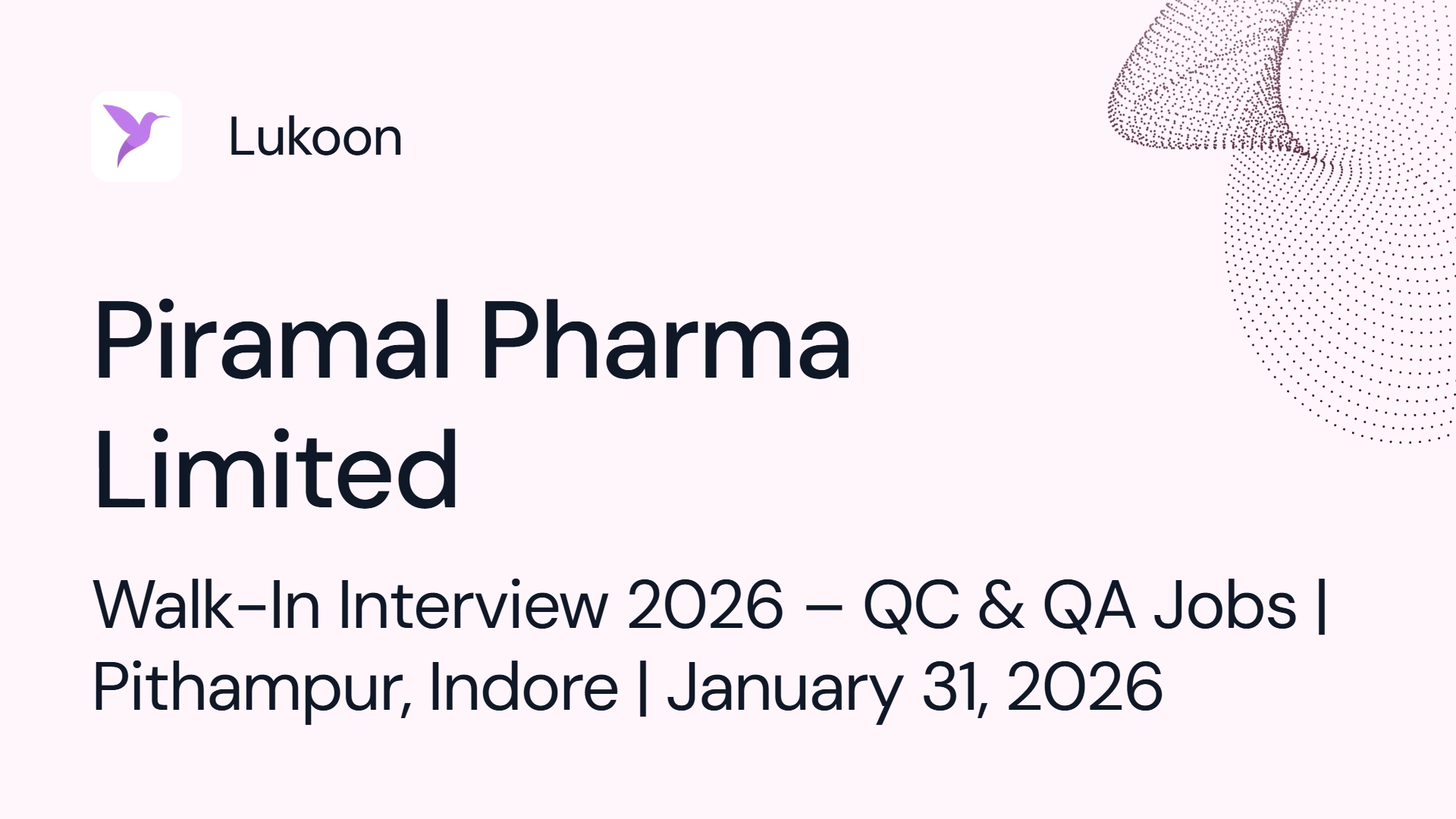Image resolution: width=1456 pixels, height=819 pixels.
Task: Click the year 2026 after January 31
Action: [1085, 686]
